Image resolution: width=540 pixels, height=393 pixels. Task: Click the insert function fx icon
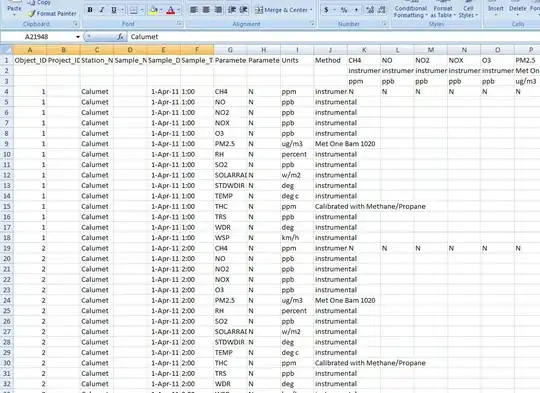(x=120, y=37)
